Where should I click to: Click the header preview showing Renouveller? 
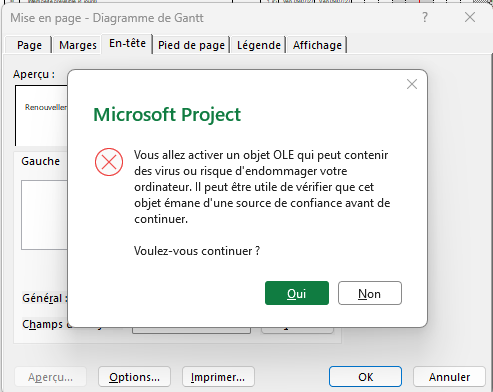[x=41, y=115]
